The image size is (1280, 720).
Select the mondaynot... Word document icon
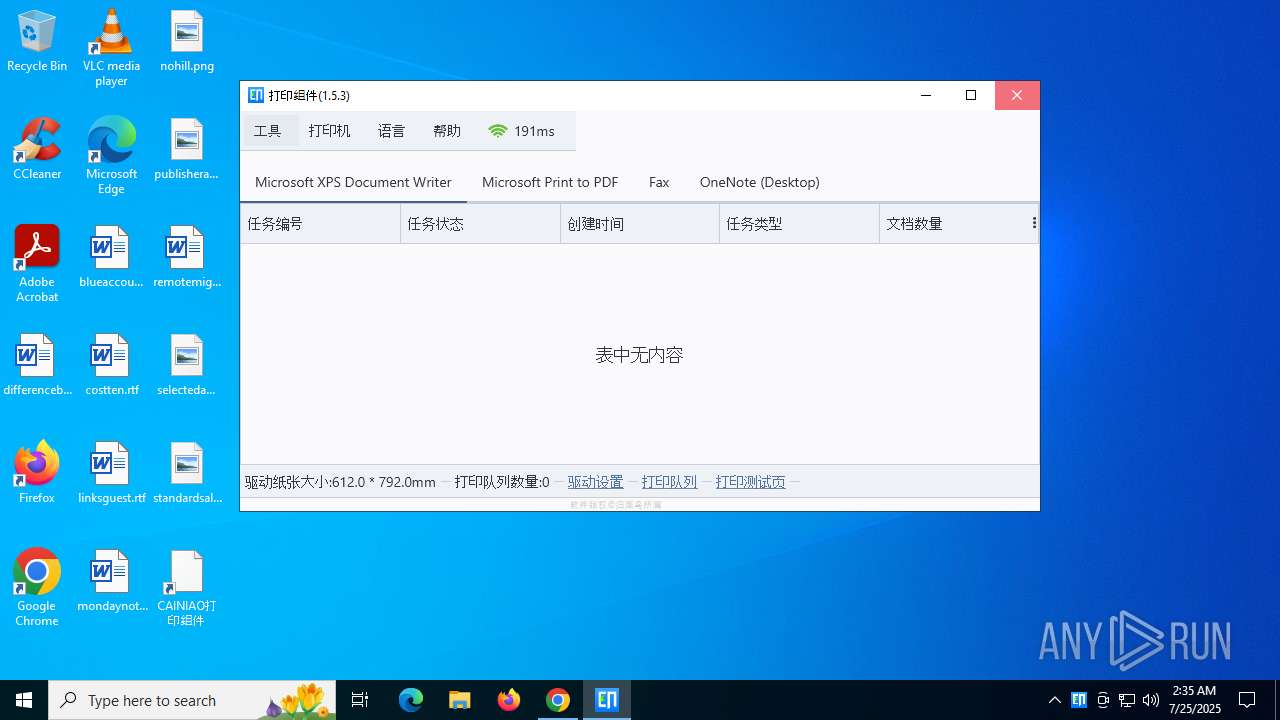[x=111, y=581]
